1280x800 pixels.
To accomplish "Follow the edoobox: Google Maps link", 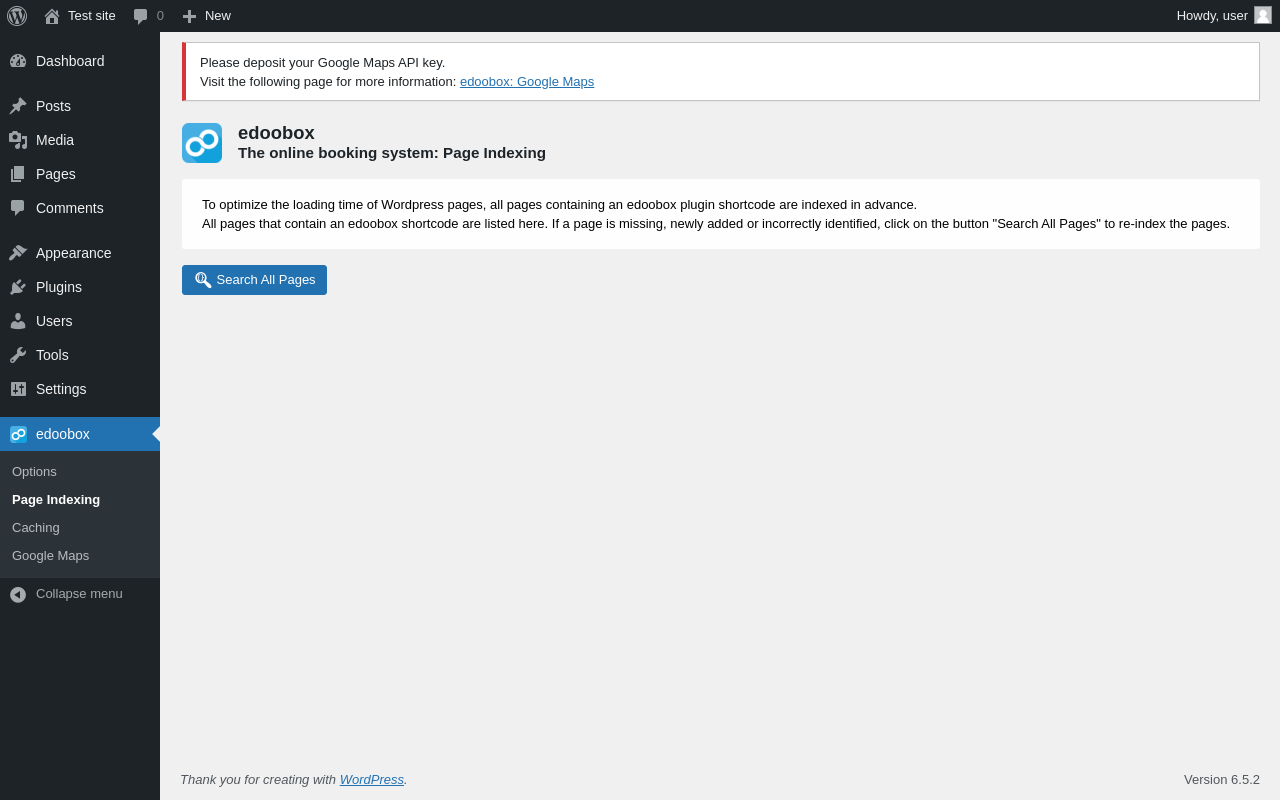I will 527,82.
